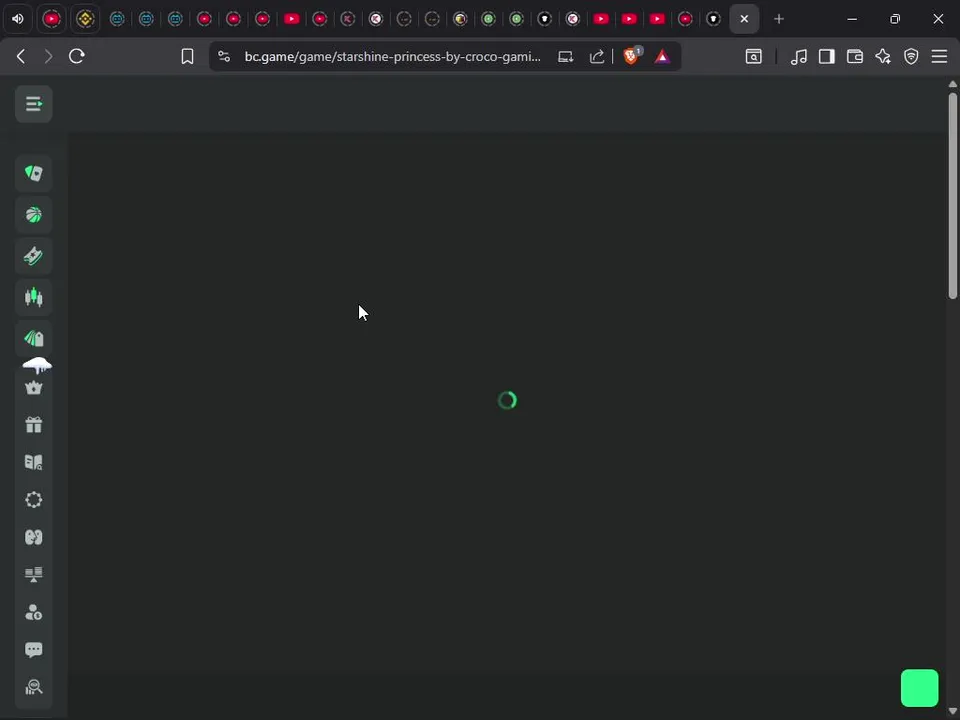Click the boxed-magnifier icon left of music note
960x720 pixels.
(x=754, y=56)
